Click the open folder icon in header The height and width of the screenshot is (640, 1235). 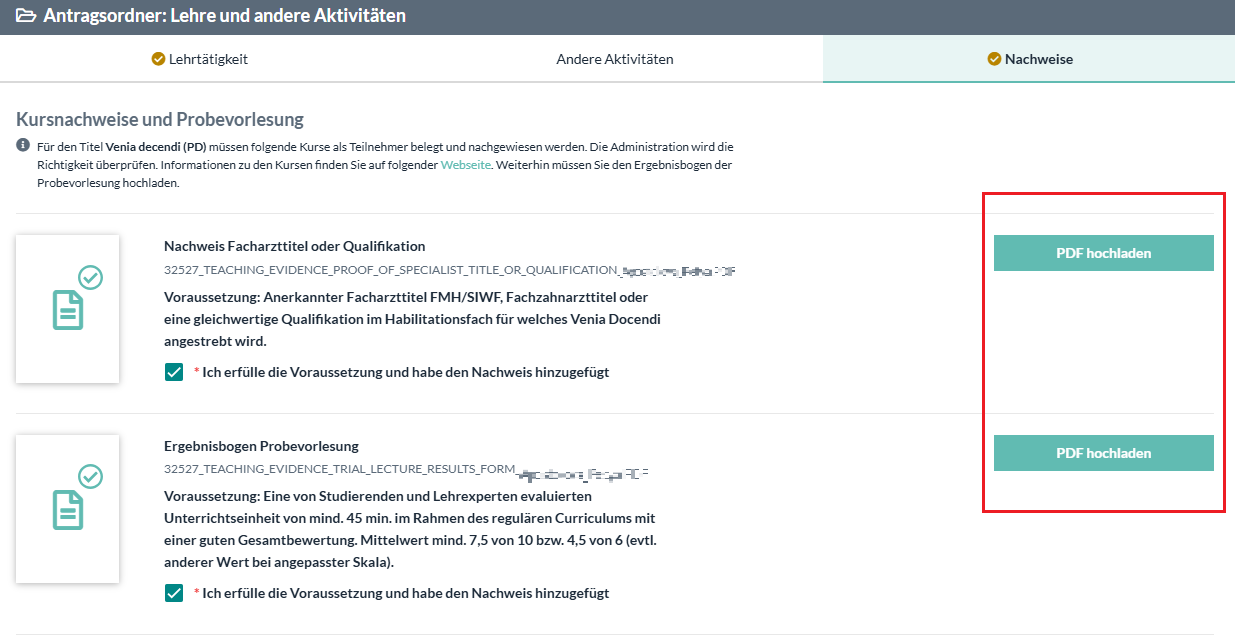click(x=24, y=17)
